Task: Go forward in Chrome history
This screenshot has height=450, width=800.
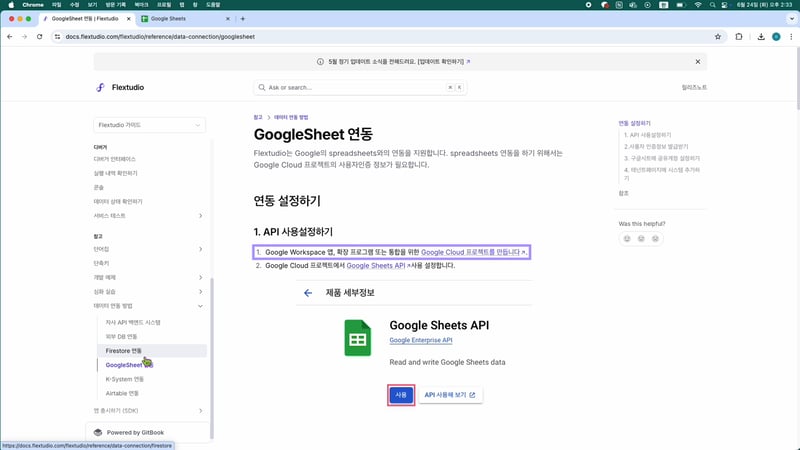Action: point(24,37)
